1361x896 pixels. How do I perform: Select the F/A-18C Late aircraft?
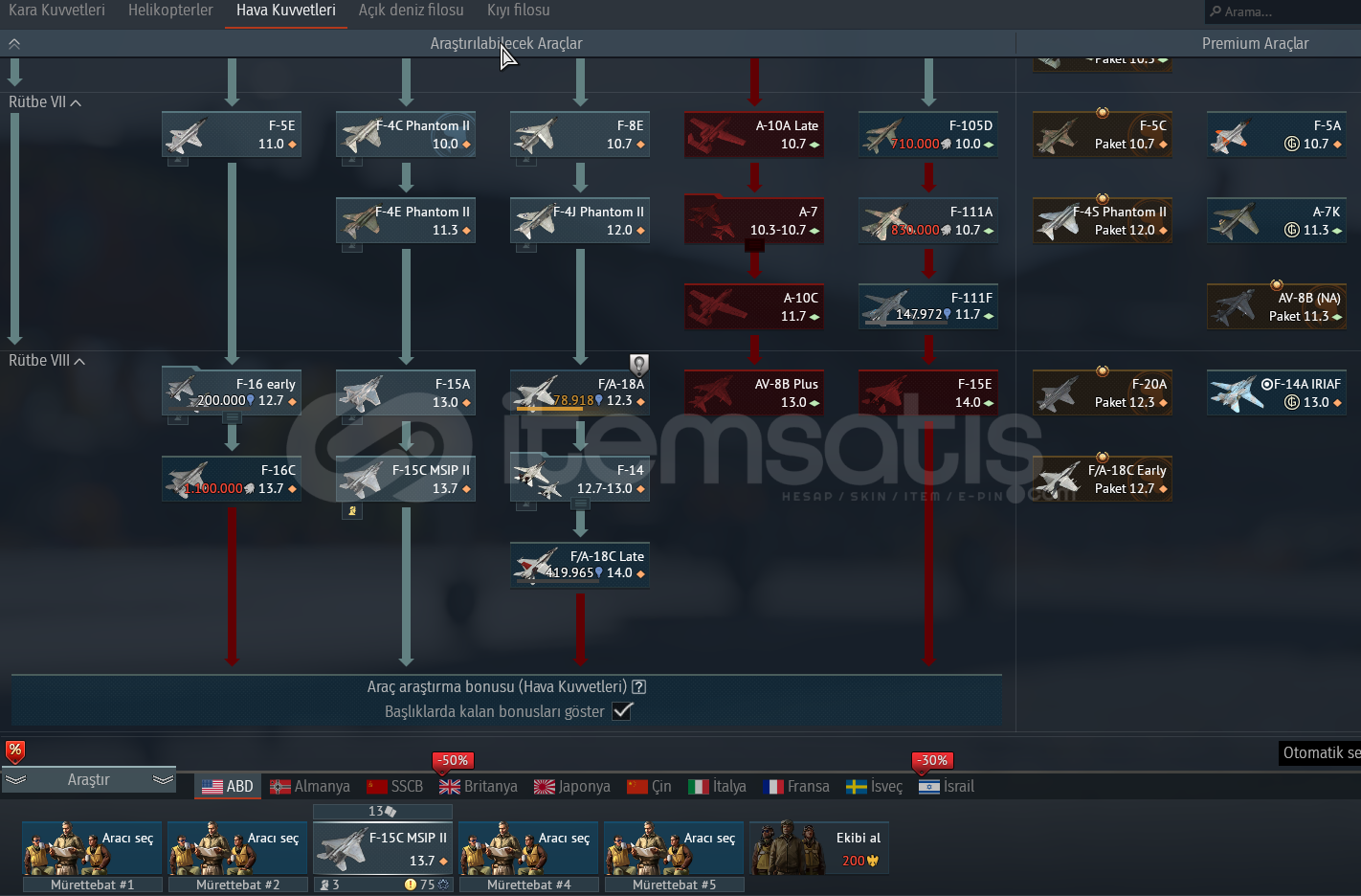click(x=580, y=565)
